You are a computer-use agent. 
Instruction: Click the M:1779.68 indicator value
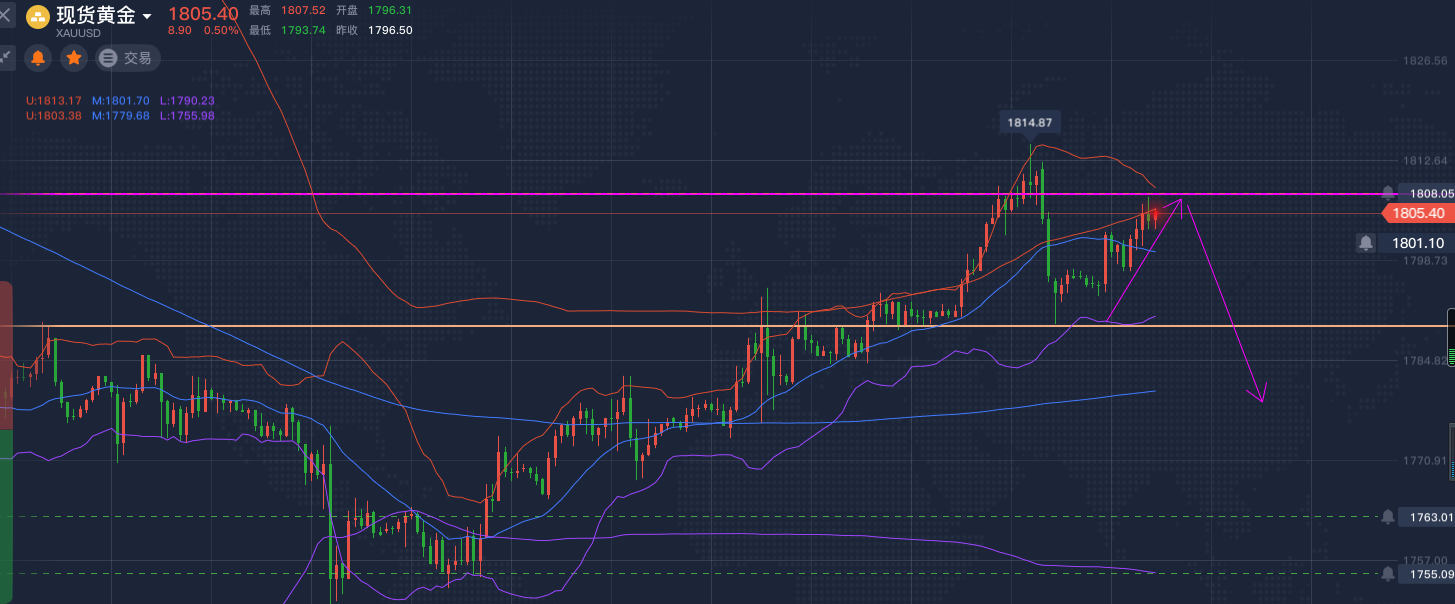[x=121, y=115]
